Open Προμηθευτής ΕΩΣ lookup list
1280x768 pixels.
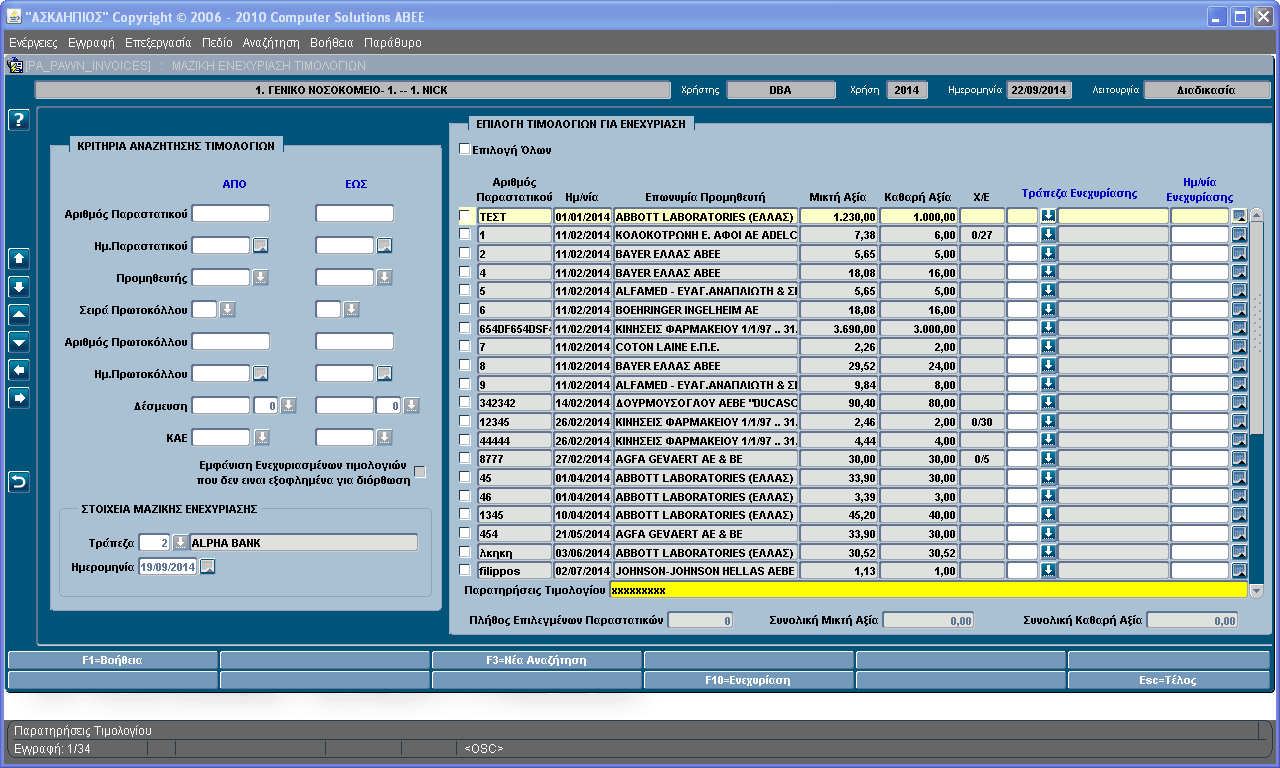click(384, 278)
